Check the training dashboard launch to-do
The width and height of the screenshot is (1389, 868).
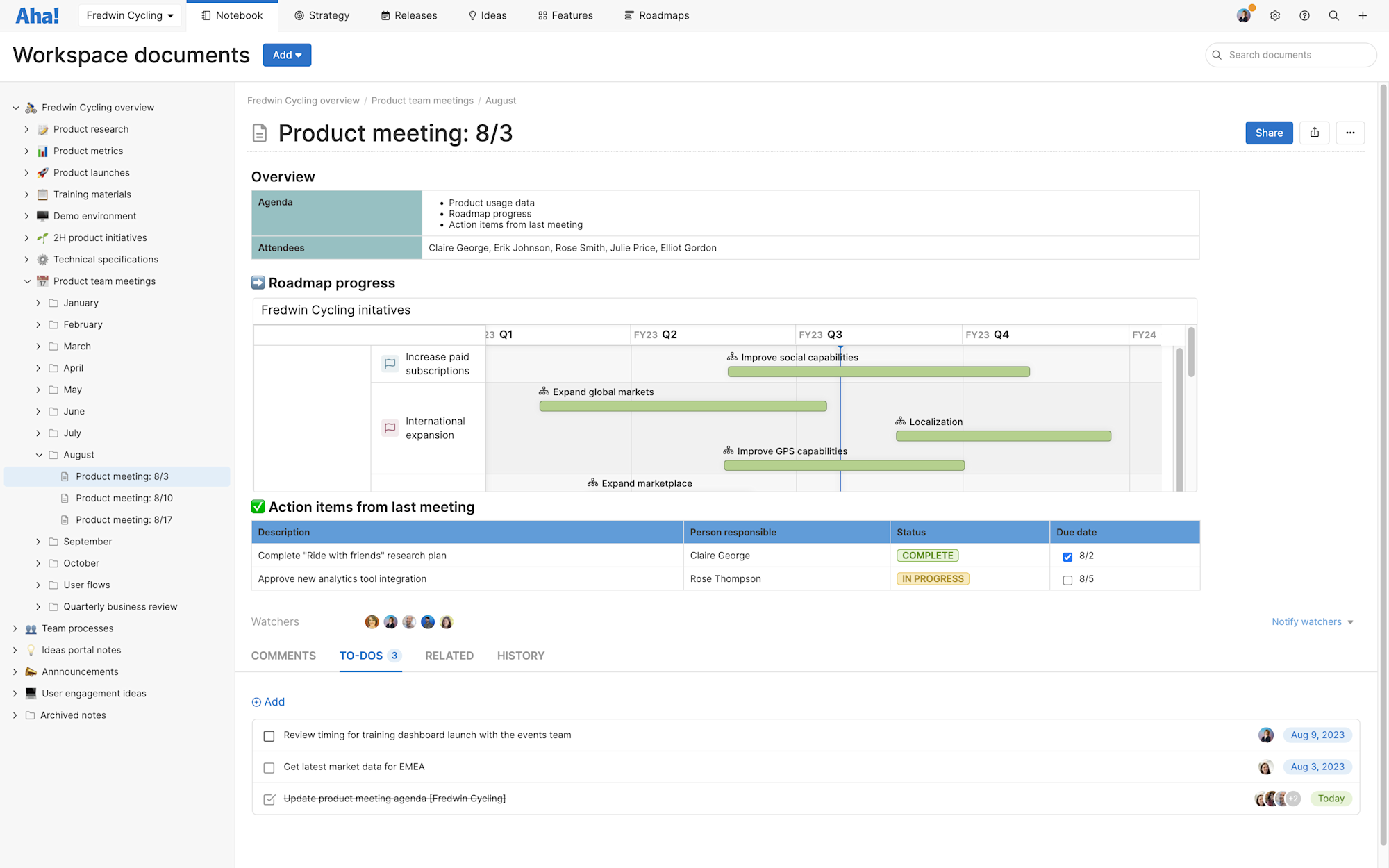[269, 736]
